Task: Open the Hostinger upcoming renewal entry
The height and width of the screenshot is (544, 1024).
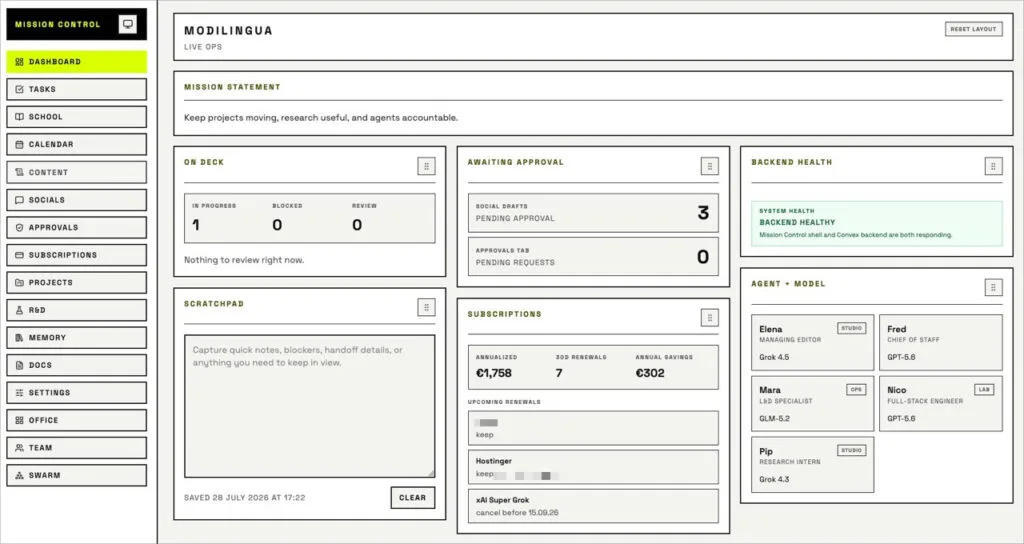Action: (x=593, y=467)
